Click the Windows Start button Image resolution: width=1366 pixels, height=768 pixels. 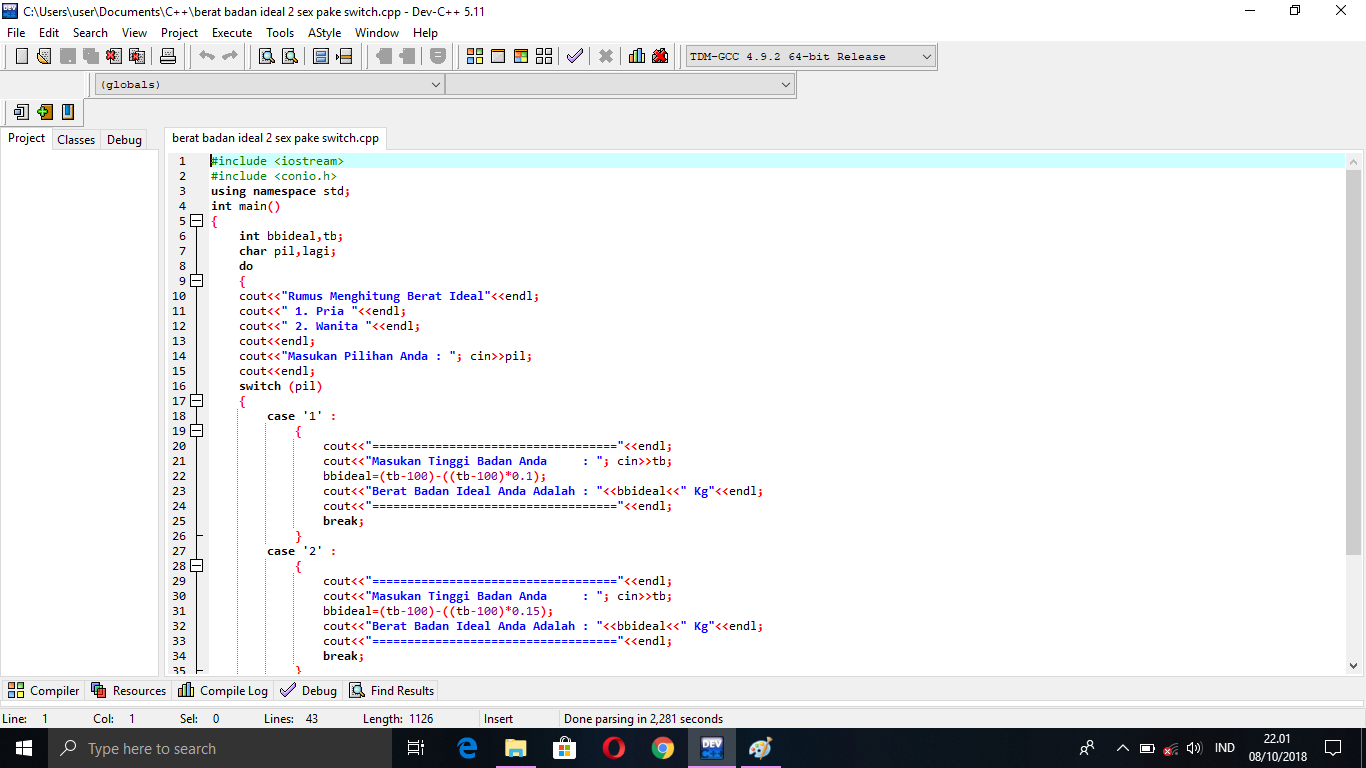24,748
